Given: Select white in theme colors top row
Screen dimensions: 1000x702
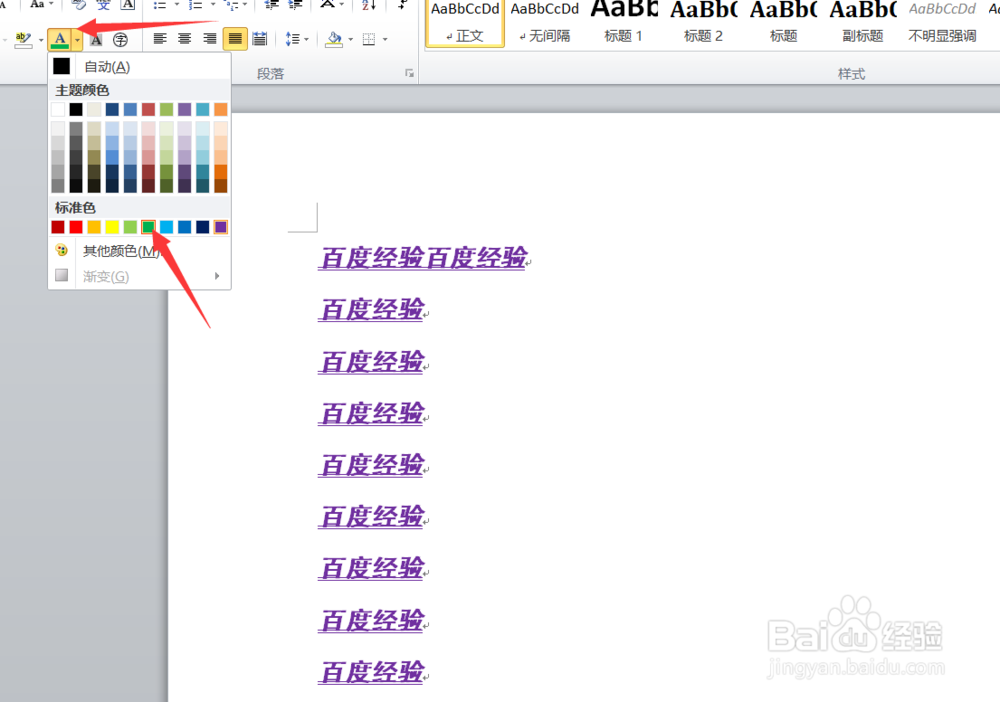Looking at the screenshot, I should (58, 110).
